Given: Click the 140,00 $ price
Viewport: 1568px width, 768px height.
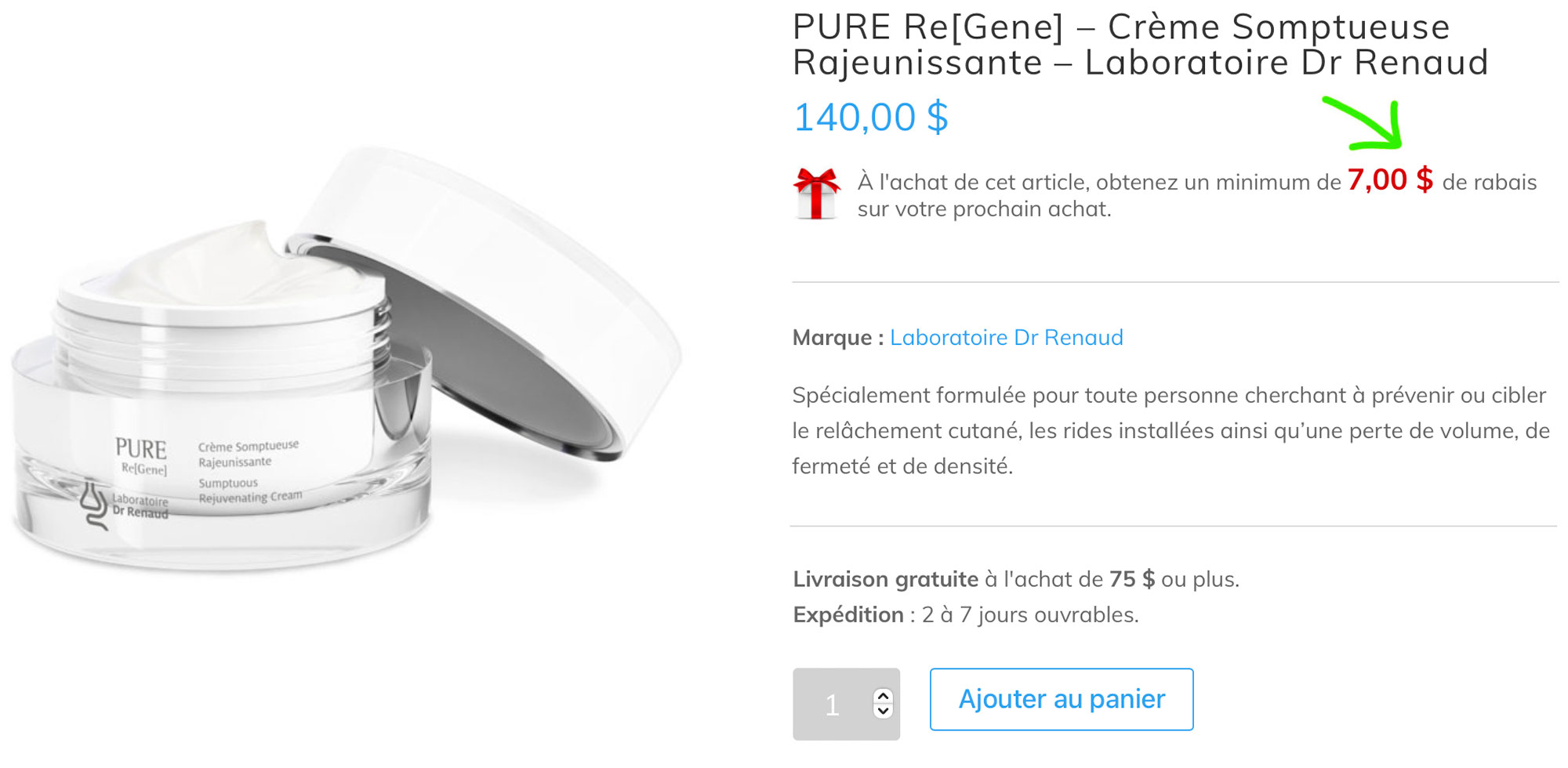Looking at the screenshot, I should (x=871, y=118).
